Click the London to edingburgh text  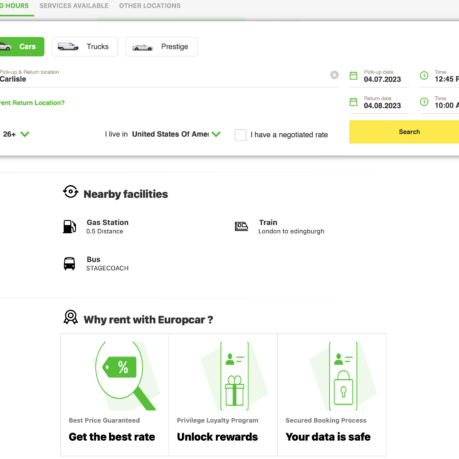291,231
